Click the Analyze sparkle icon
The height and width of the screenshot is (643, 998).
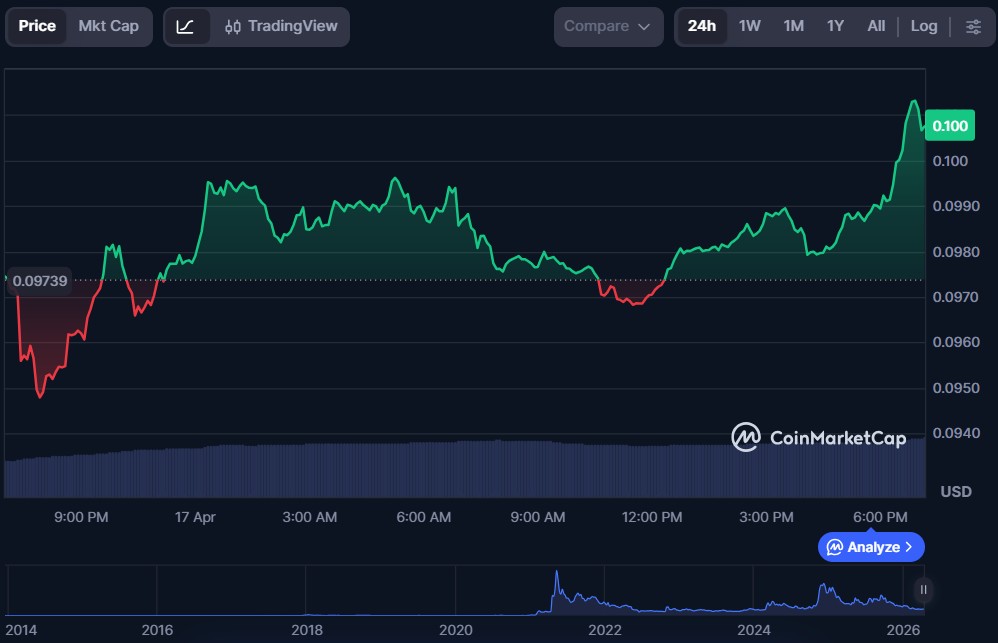[833, 547]
